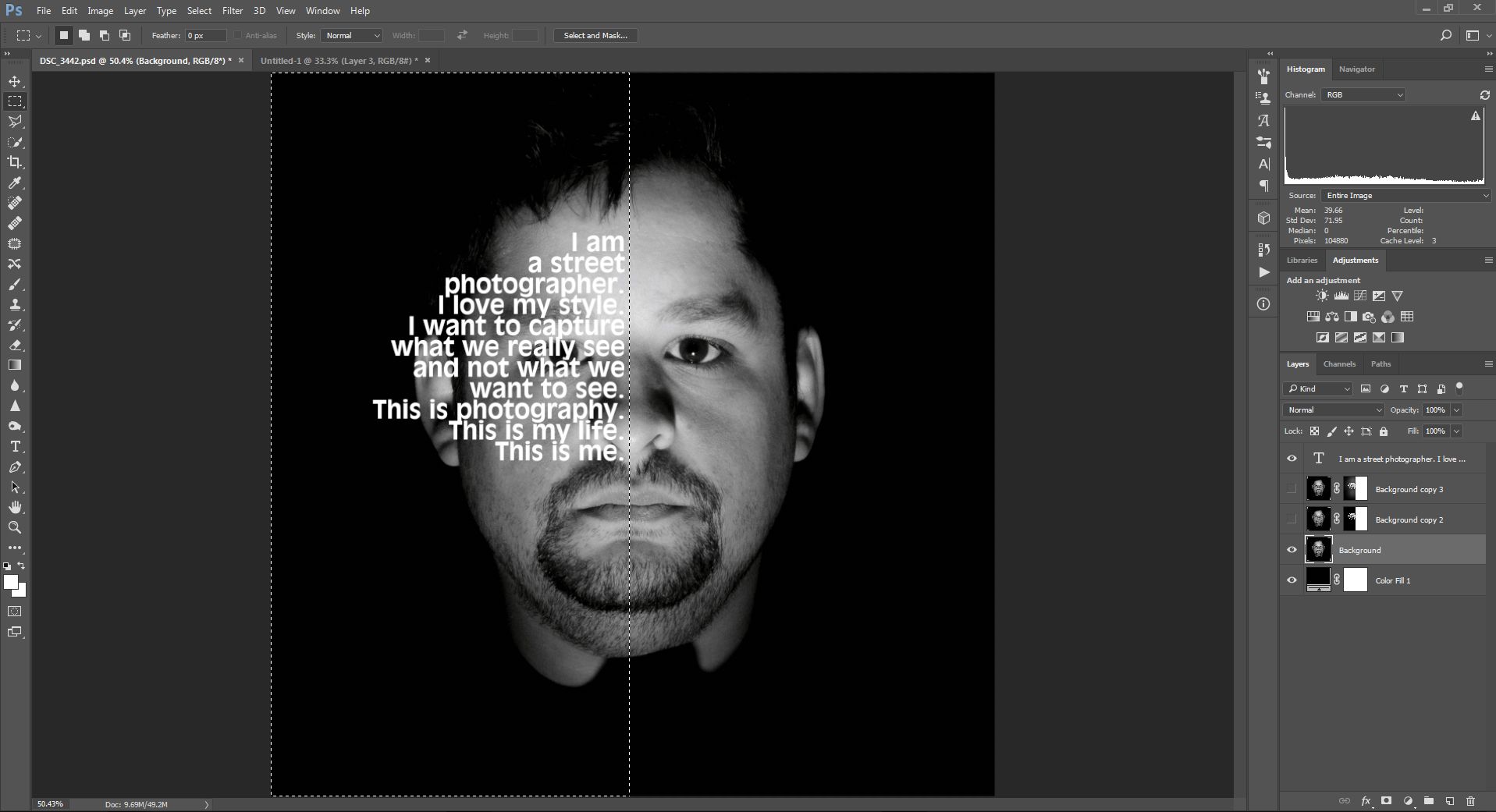This screenshot has height=812, width=1496.
Task: Add a Photo Filter adjustment
Action: pyautogui.click(x=1369, y=317)
